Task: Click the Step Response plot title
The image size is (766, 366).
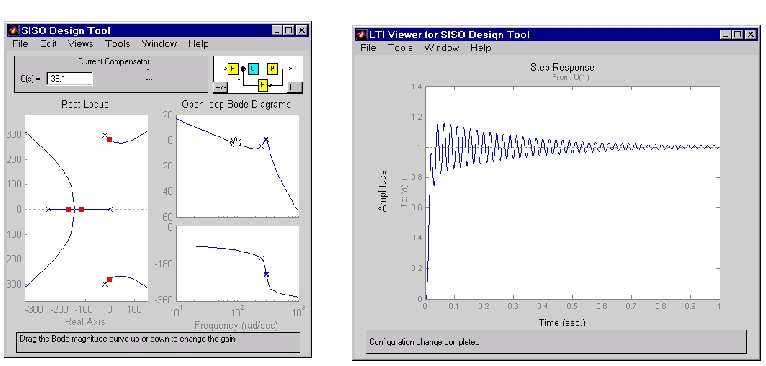Action: pyautogui.click(x=562, y=67)
